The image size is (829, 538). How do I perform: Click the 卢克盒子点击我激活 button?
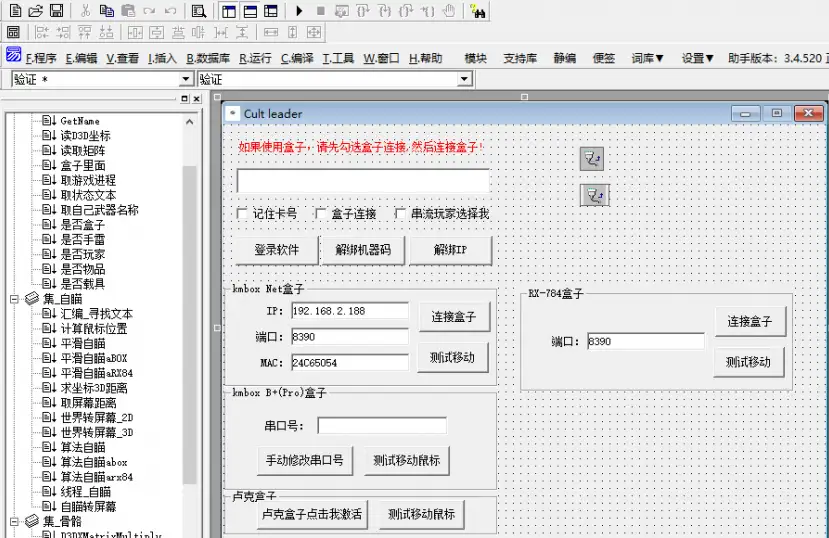(x=312, y=514)
